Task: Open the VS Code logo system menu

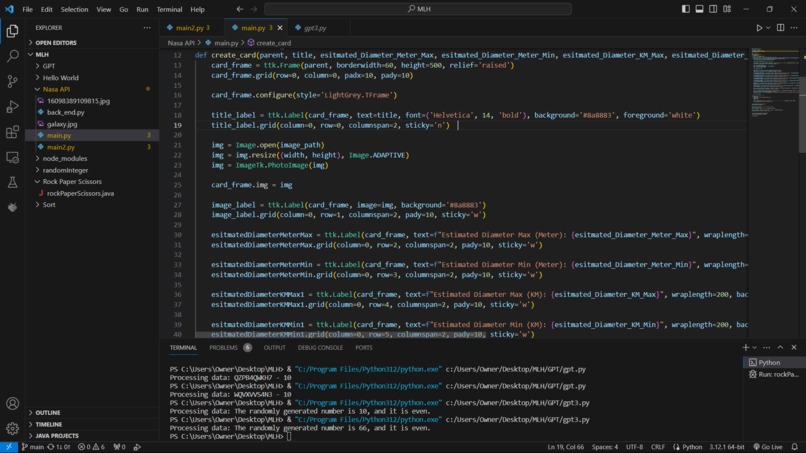Action: point(9,9)
